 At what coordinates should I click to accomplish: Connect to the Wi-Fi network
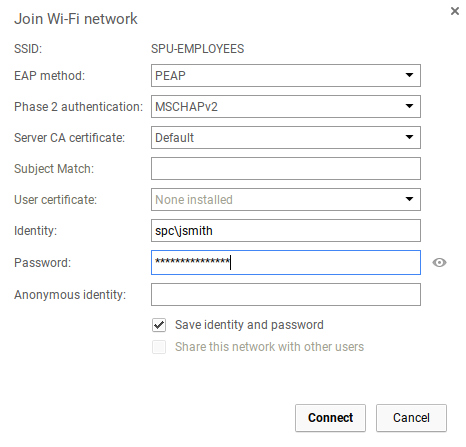click(x=330, y=418)
